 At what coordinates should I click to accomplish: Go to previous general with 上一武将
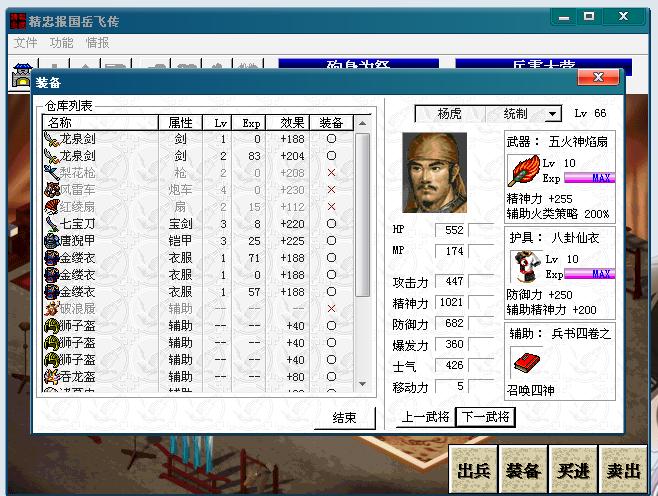pos(425,417)
